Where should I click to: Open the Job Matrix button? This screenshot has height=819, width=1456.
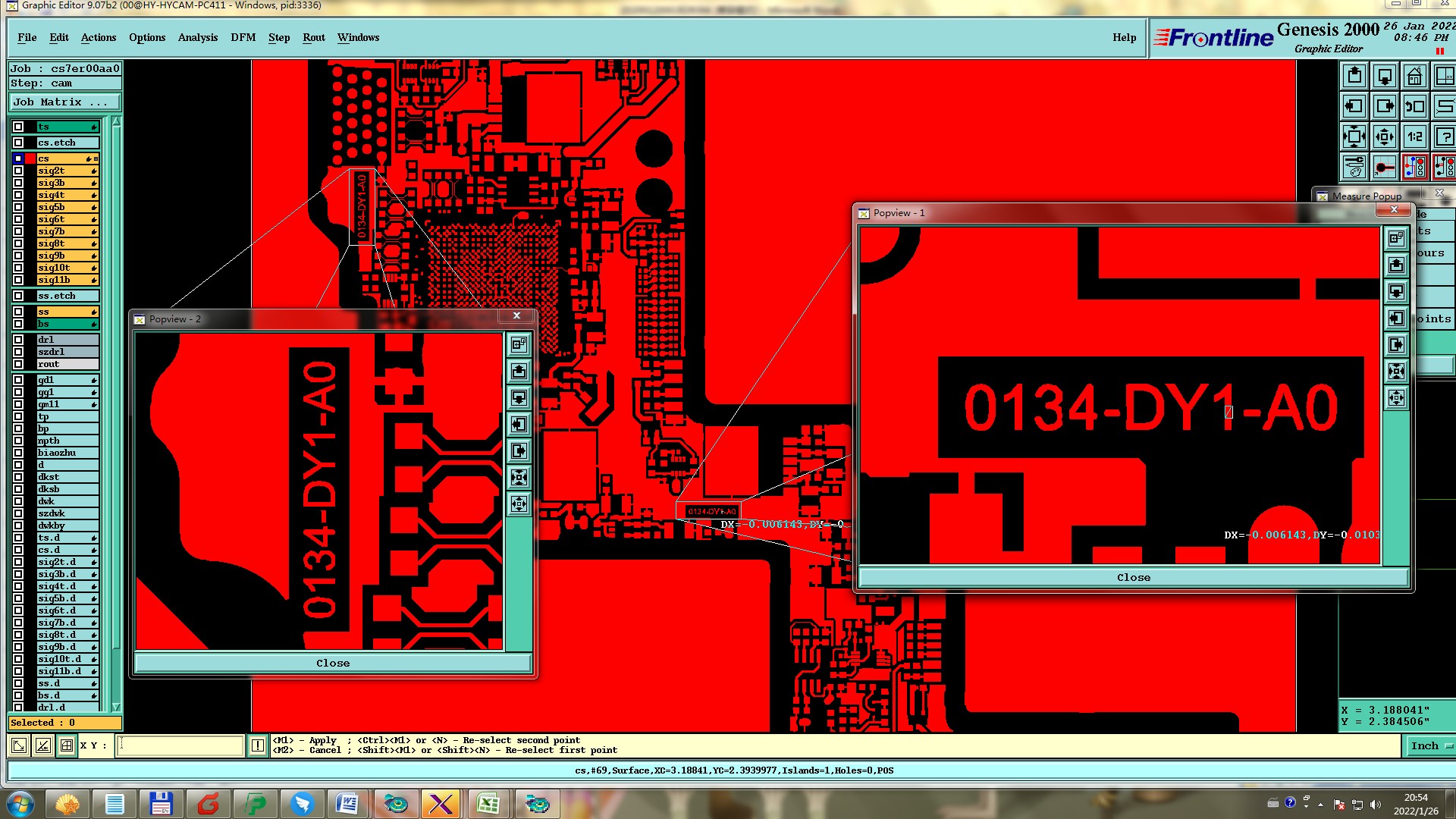coord(64,102)
